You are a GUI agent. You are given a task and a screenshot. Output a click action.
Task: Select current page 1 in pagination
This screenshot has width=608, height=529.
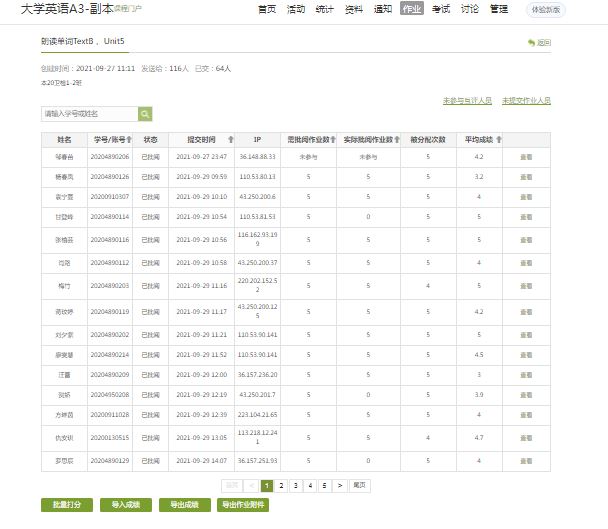267,486
